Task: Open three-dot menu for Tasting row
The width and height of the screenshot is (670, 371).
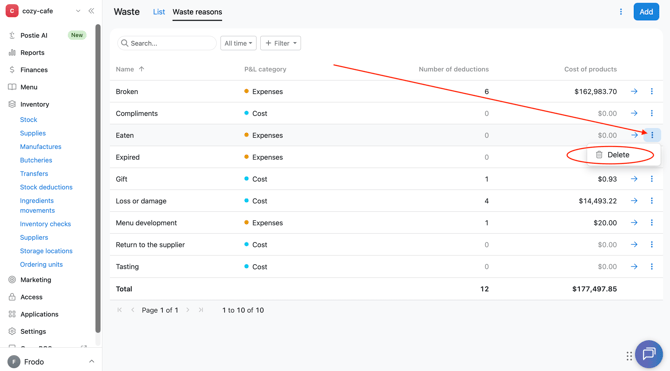Action: pos(652,267)
